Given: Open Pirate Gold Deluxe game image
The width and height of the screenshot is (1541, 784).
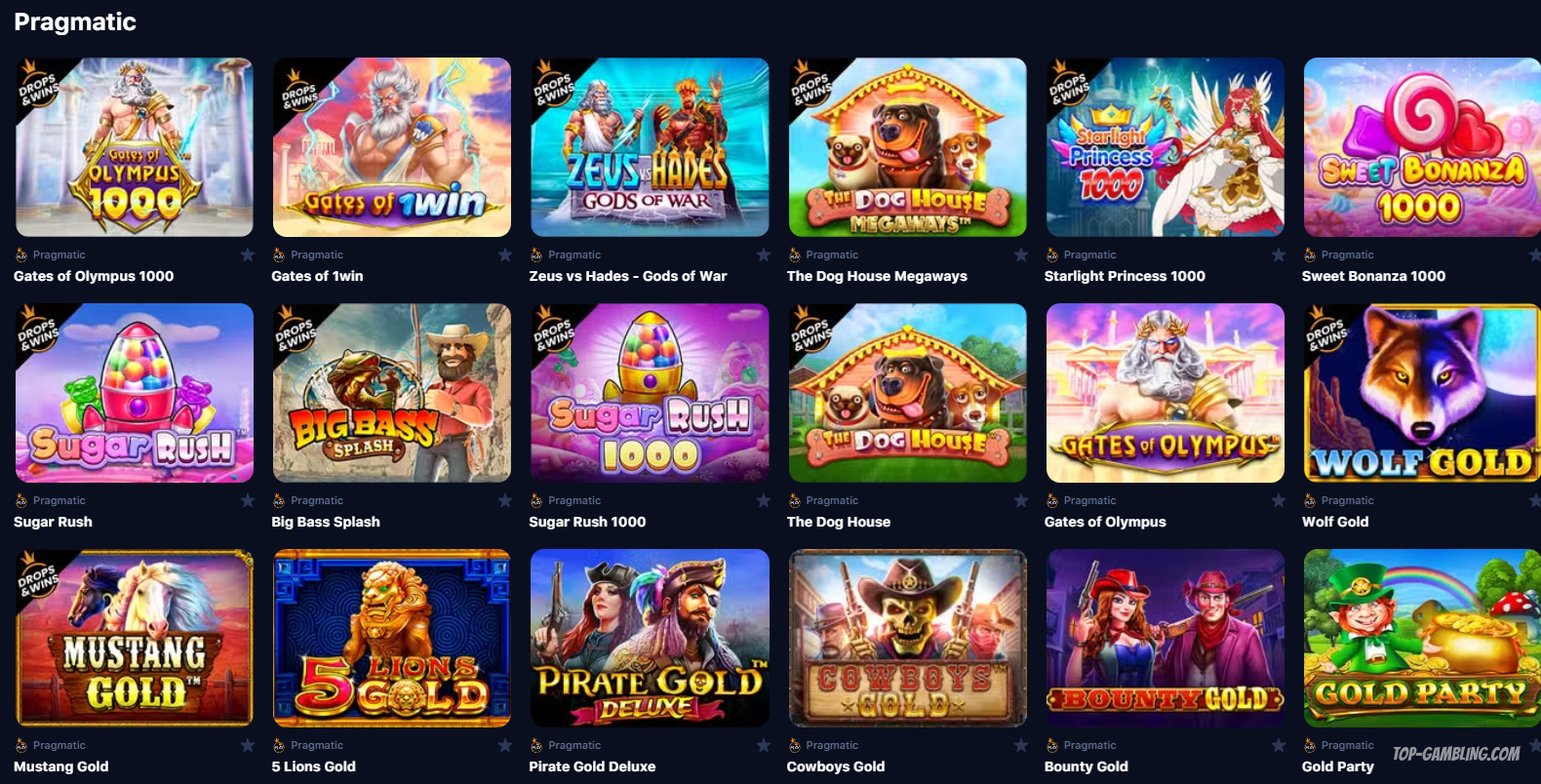Looking at the screenshot, I should click(650, 638).
